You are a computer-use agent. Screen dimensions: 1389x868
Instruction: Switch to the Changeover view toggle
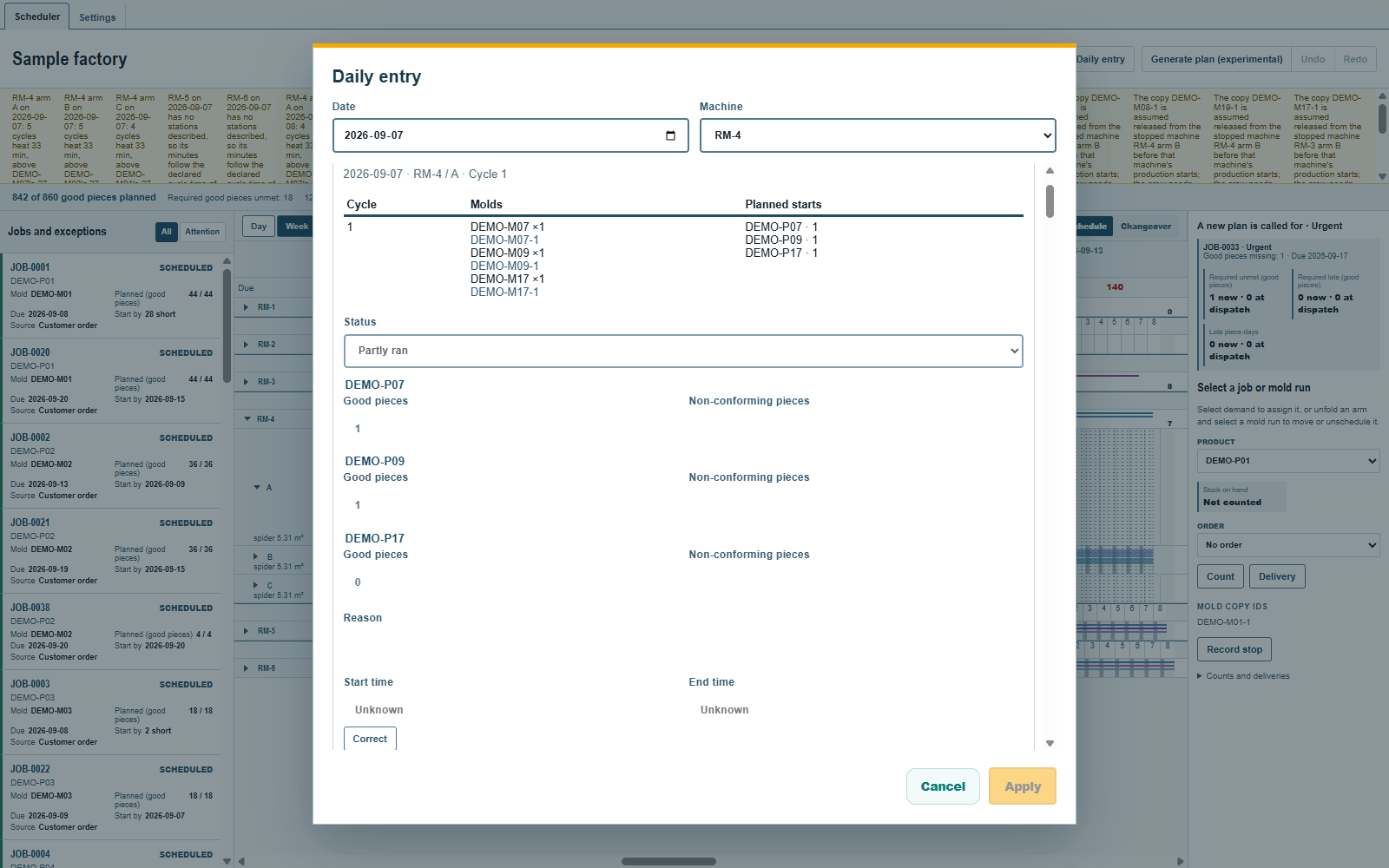(x=1145, y=227)
